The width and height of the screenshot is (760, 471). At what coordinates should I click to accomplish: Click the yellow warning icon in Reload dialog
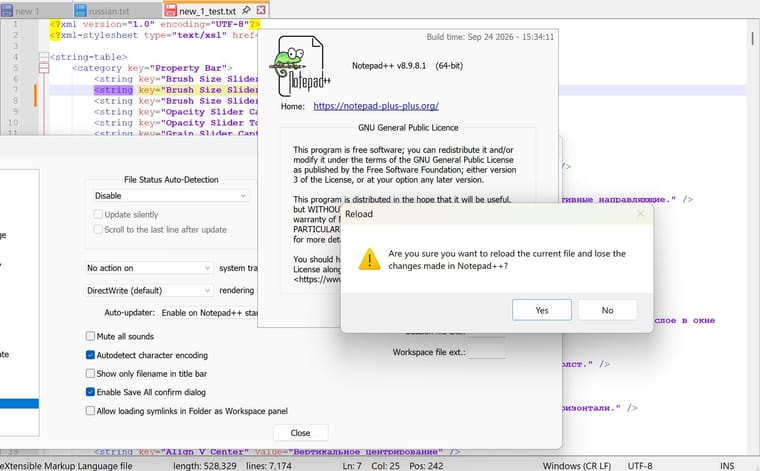coord(369,259)
